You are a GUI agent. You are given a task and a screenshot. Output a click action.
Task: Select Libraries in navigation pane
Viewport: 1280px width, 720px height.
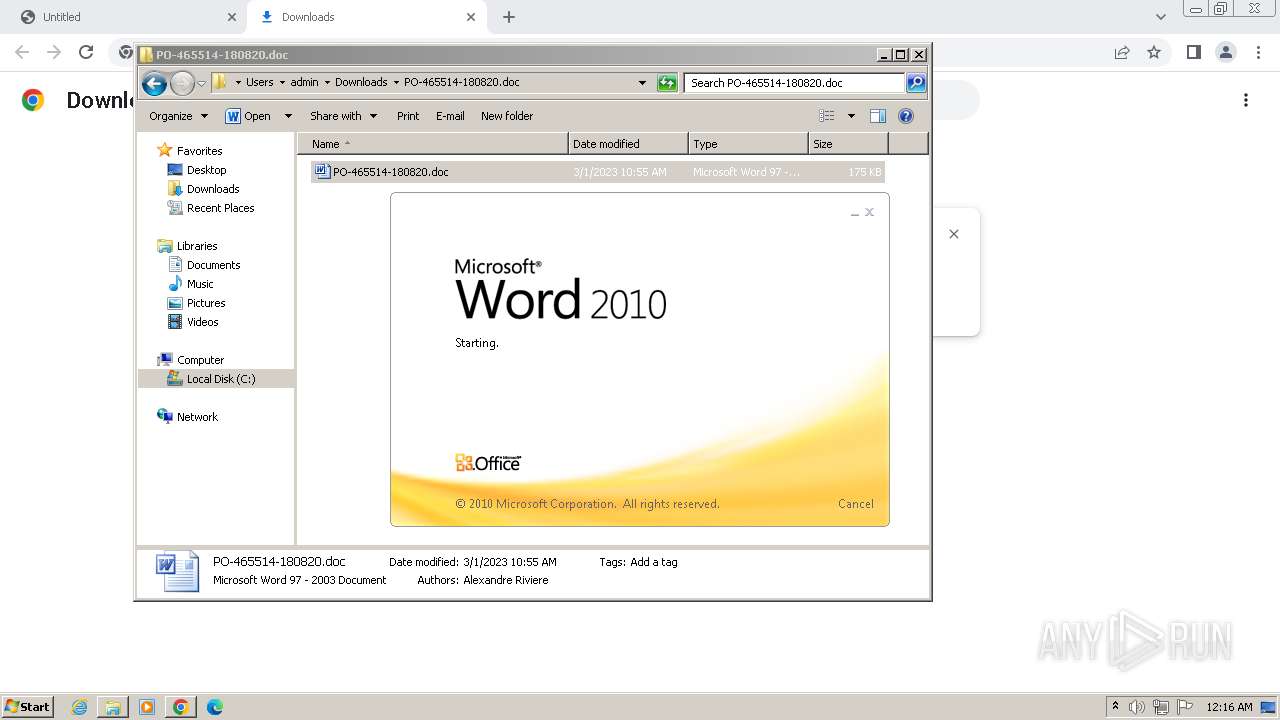[x=197, y=246]
